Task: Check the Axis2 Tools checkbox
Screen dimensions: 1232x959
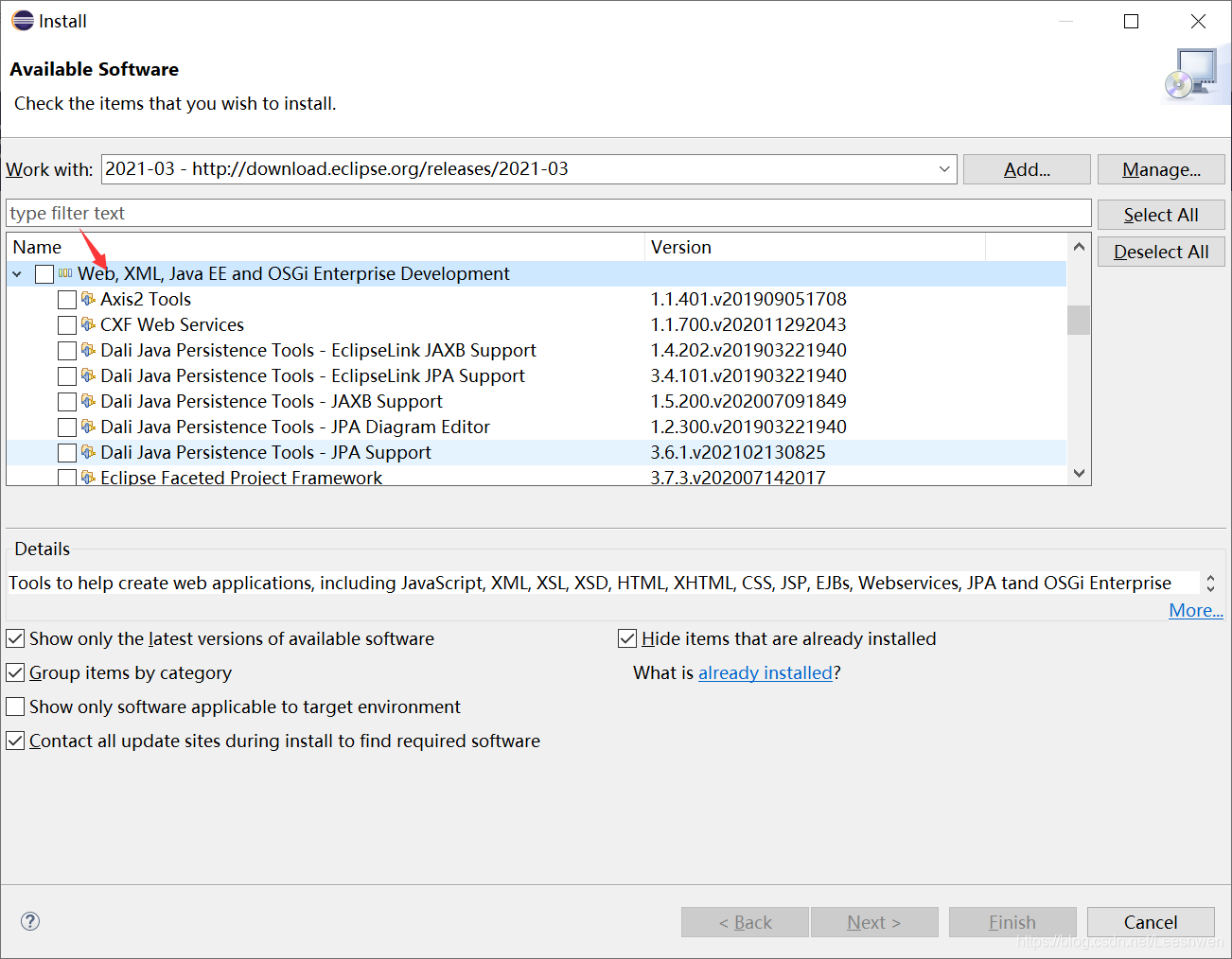Action: (x=67, y=300)
